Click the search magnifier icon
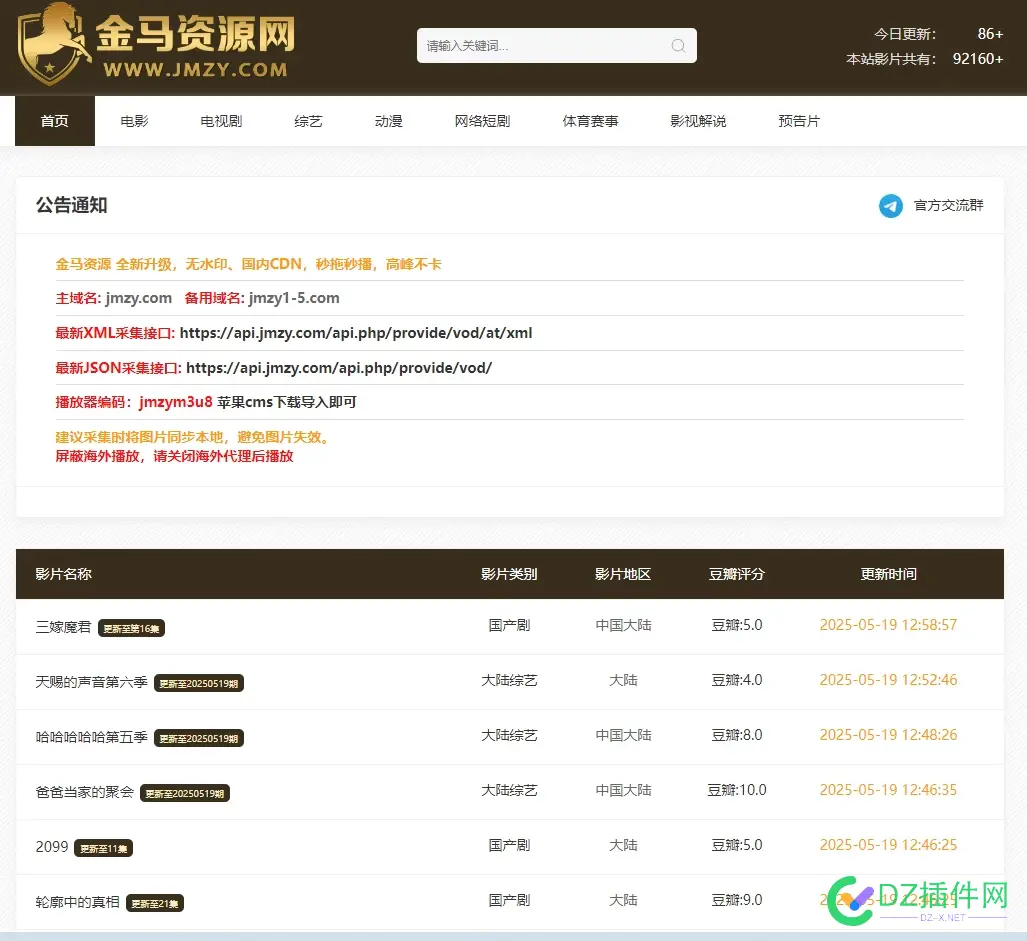1027x941 pixels. 677,46
